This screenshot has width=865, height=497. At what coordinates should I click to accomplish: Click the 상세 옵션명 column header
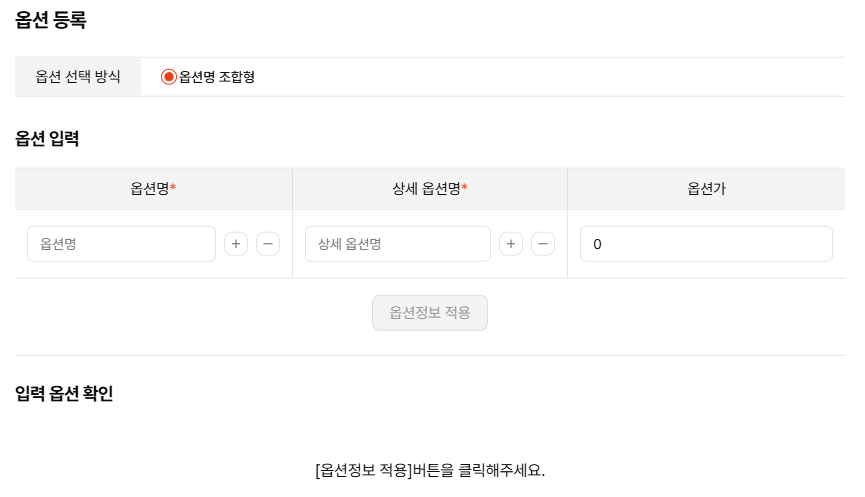tap(426, 189)
